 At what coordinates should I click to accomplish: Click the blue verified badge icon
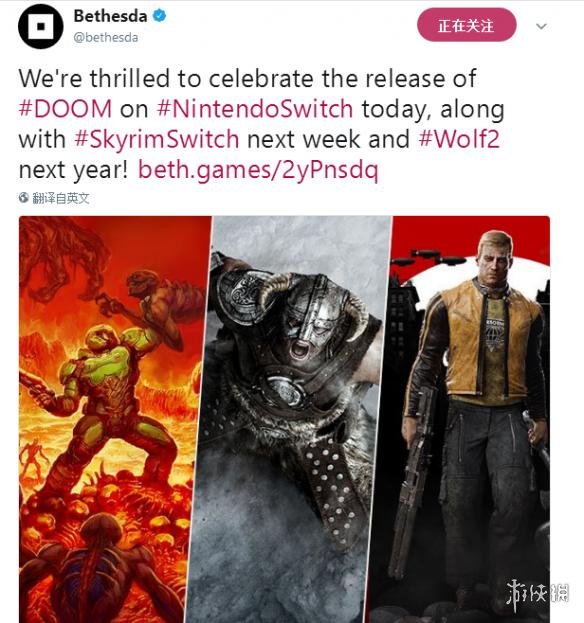[160, 16]
